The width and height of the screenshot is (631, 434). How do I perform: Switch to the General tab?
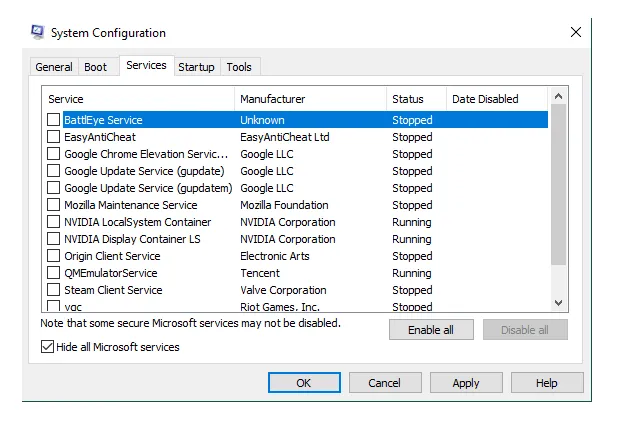pyautogui.click(x=54, y=67)
